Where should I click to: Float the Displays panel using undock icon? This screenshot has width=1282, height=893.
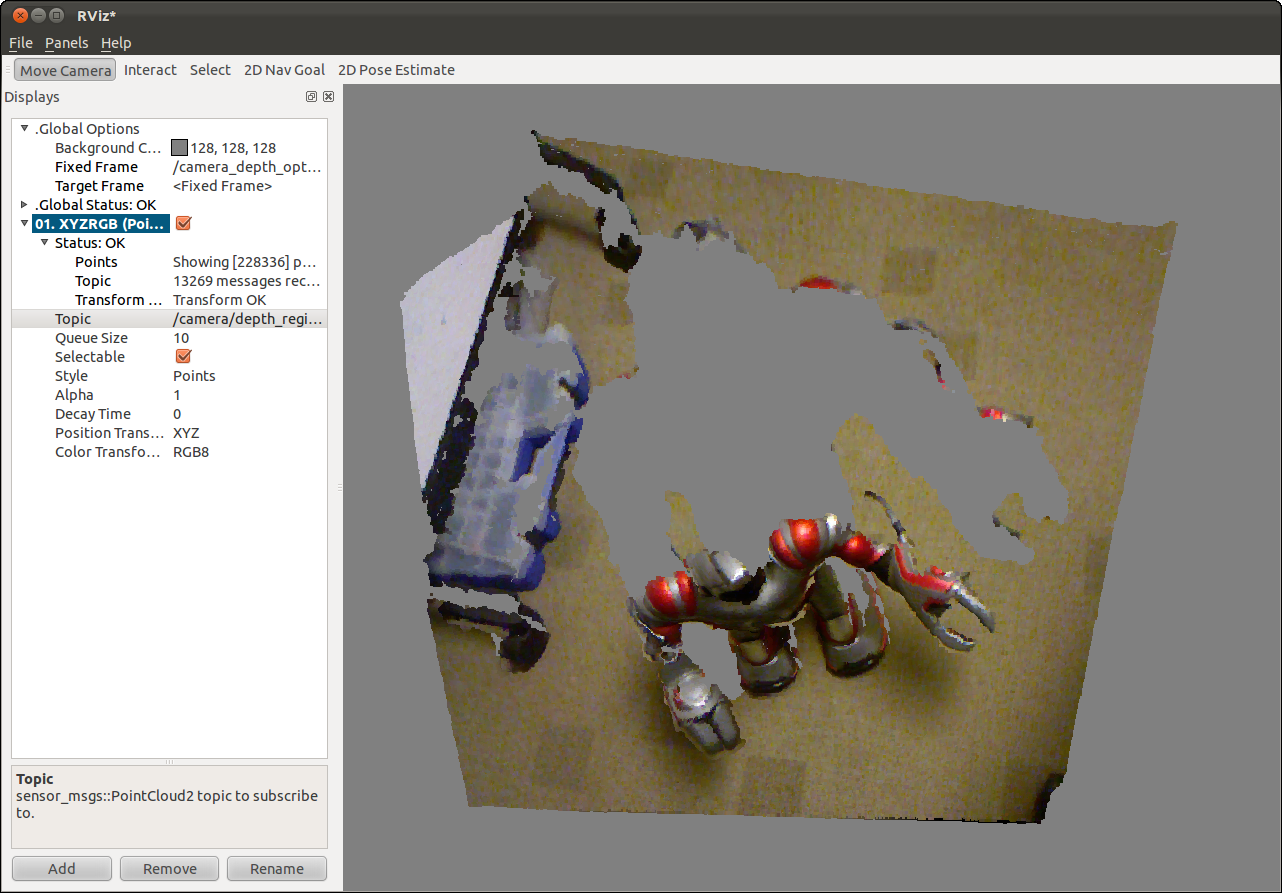pos(311,97)
